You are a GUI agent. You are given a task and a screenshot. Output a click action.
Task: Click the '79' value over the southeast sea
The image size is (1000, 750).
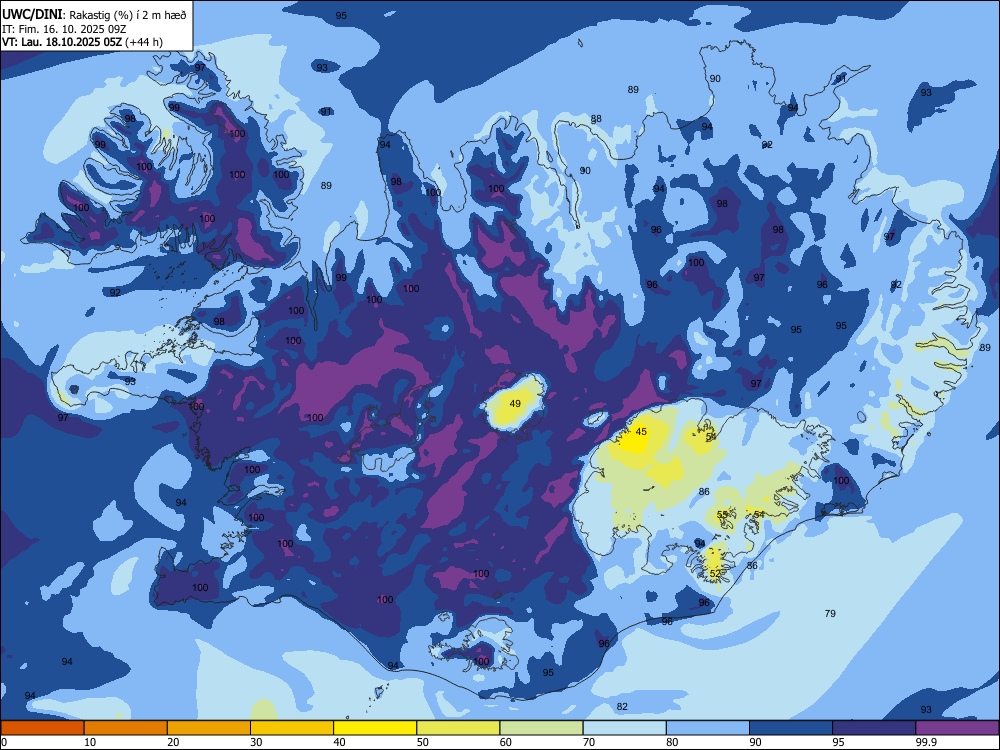click(x=830, y=614)
